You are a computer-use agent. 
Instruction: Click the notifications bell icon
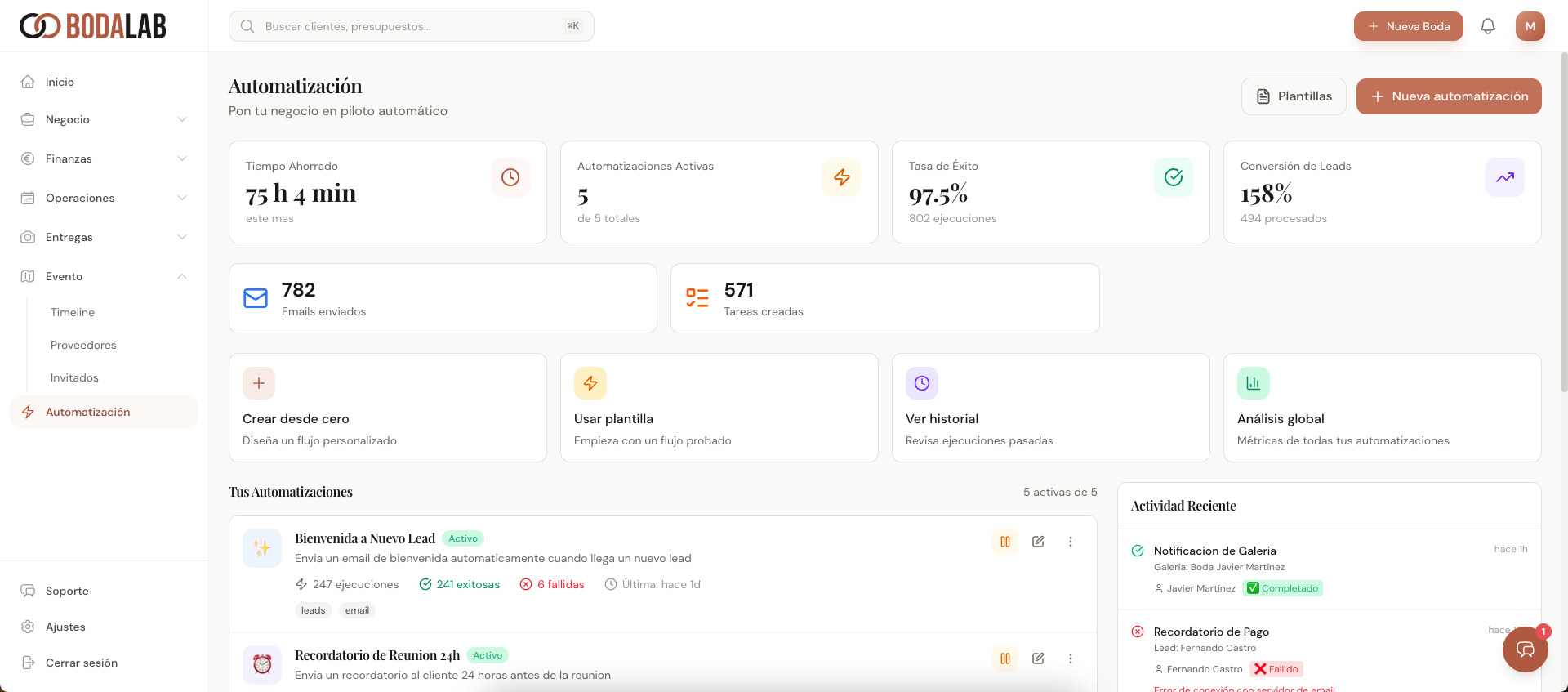tap(1487, 26)
